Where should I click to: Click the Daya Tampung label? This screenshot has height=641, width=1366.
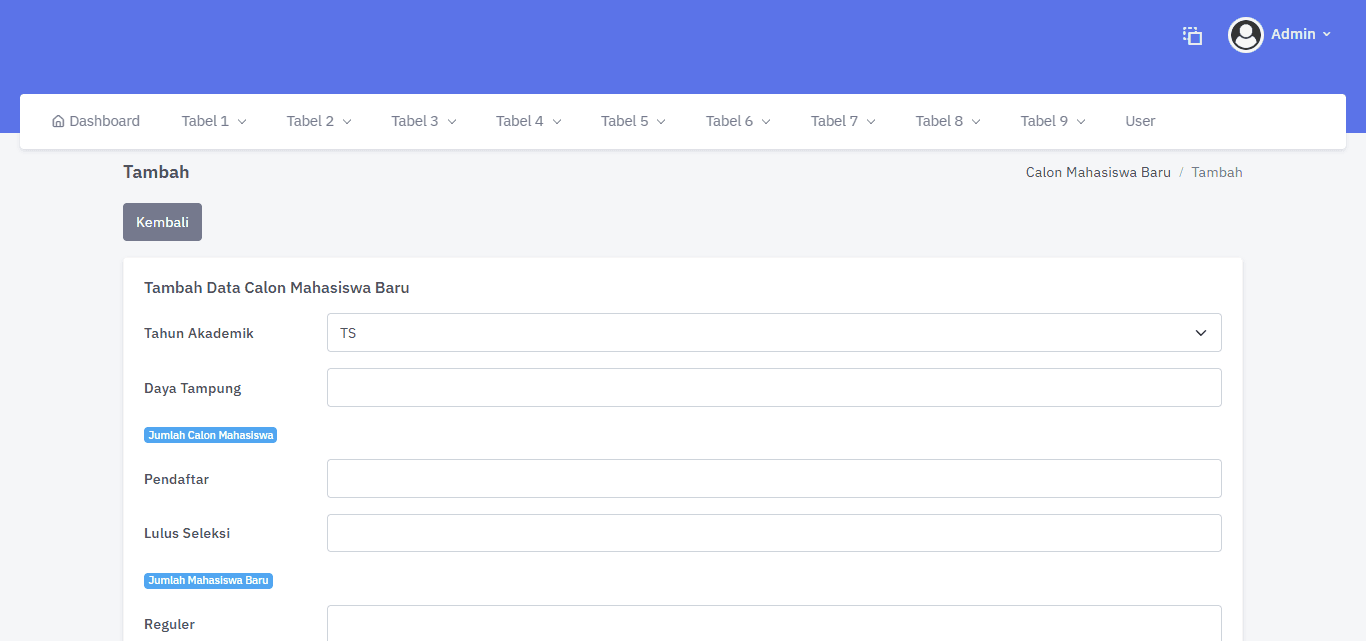tap(193, 388)
